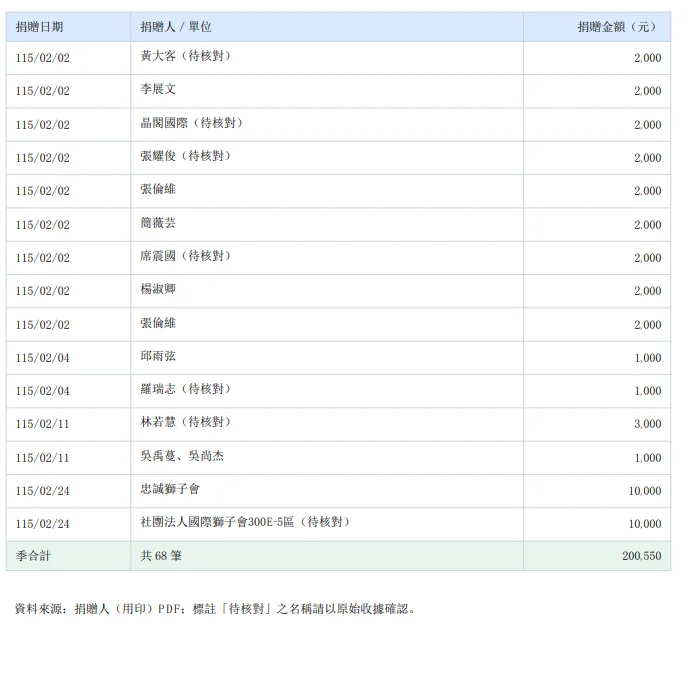Select the 簡薇芸 donor cell
The width and height of the screenshot is (689, 691).
[327, 225]
